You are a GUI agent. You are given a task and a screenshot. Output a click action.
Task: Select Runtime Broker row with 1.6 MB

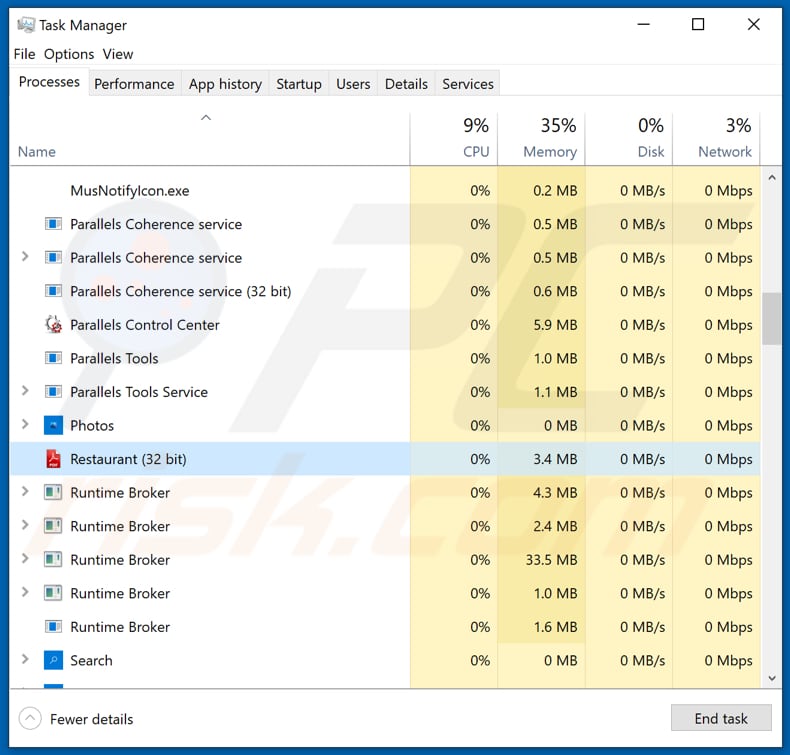pyautogui.click(x=385, y=627)
